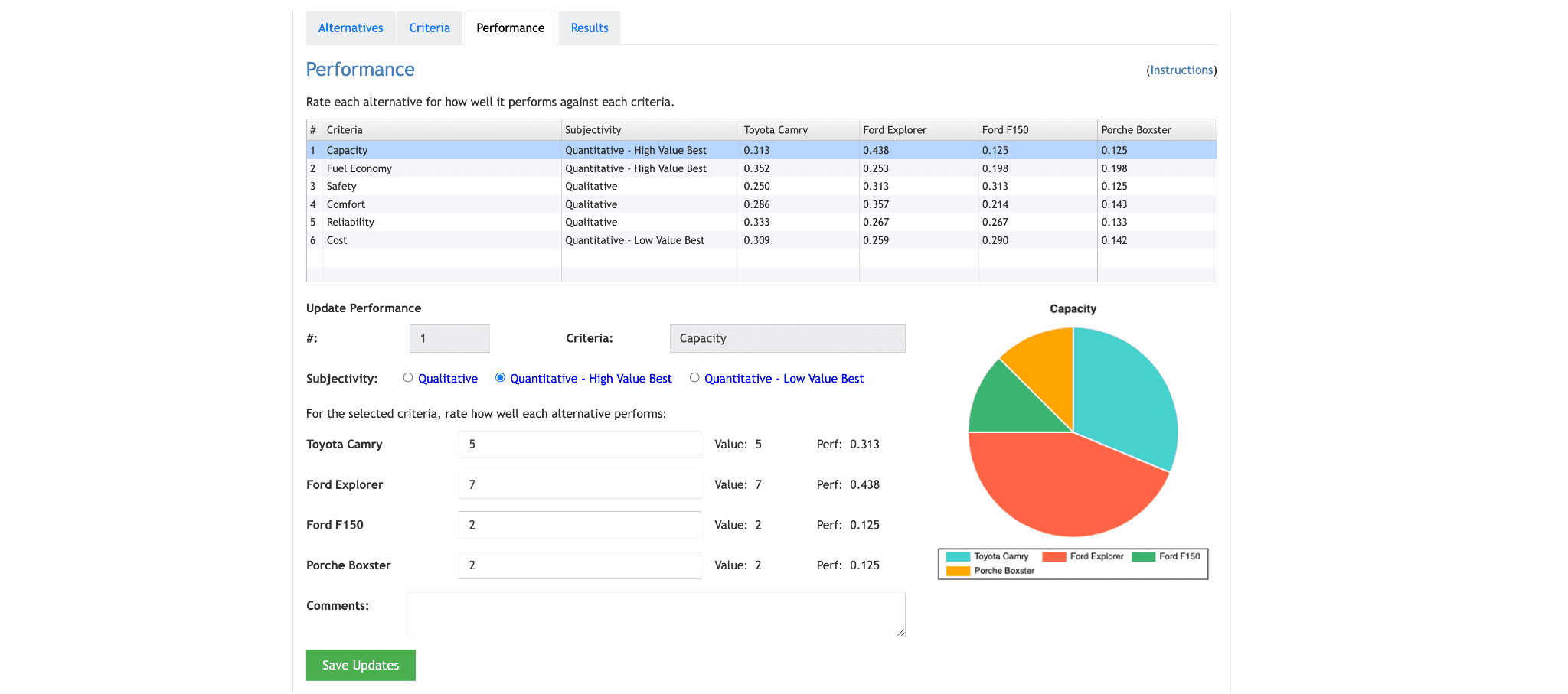
Task: Click the Porche Boxster legend swatch
Action: pos(958,571)
